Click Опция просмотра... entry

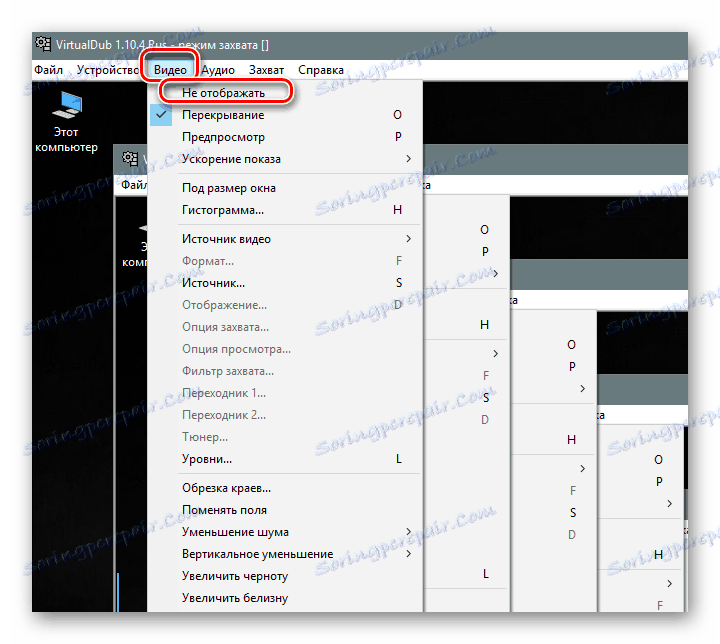pyautogui.click(x=285, y=349)
